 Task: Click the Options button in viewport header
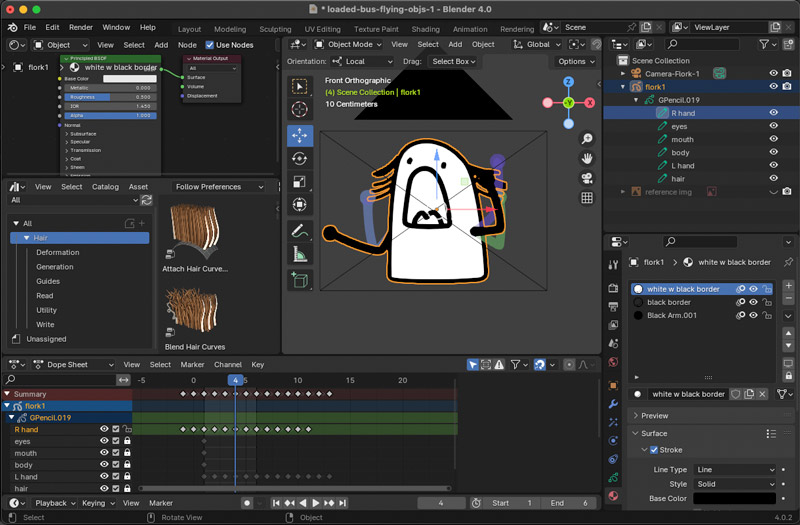[574, 62]
